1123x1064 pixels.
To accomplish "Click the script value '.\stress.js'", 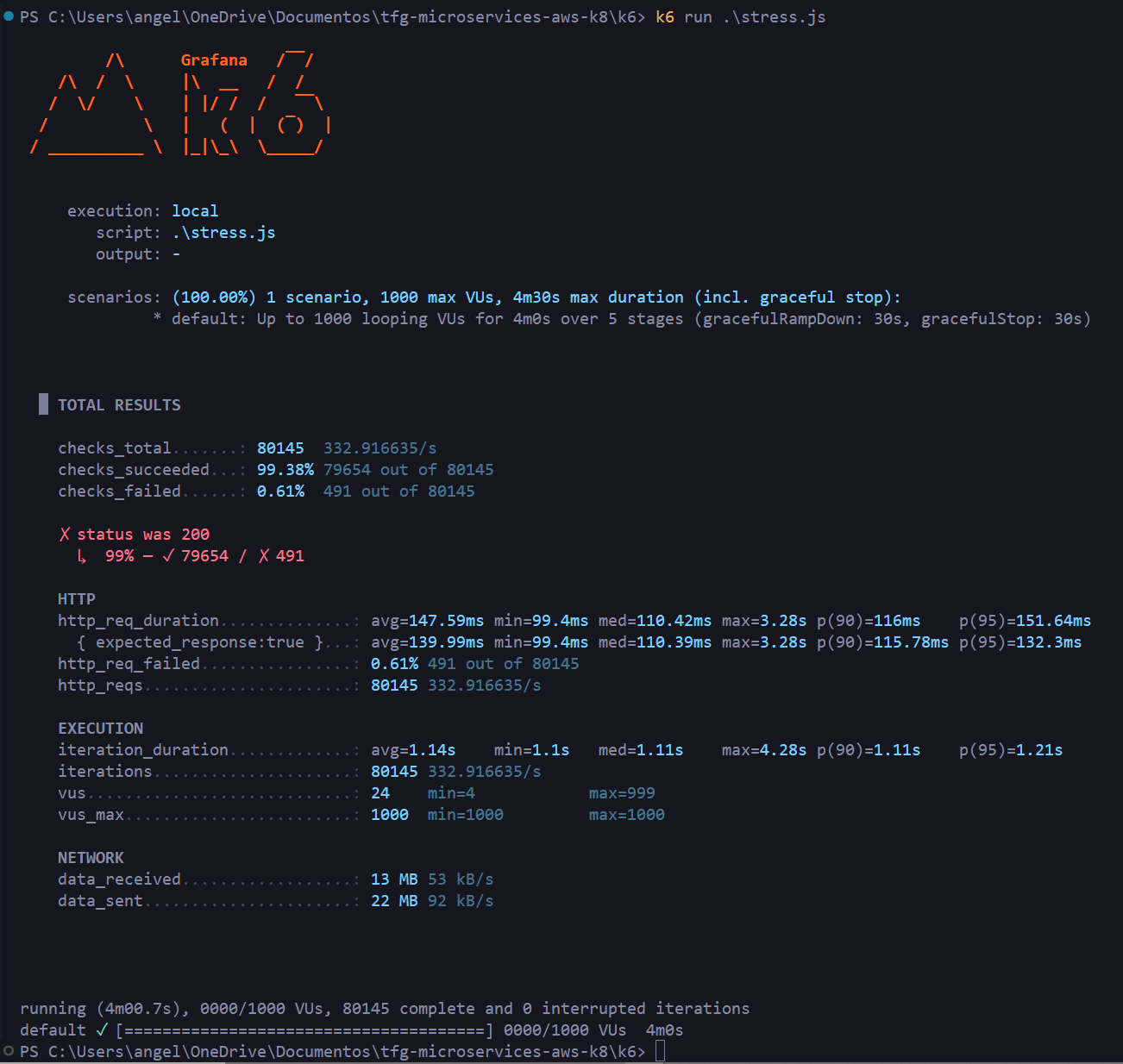I will coord(223,233).
